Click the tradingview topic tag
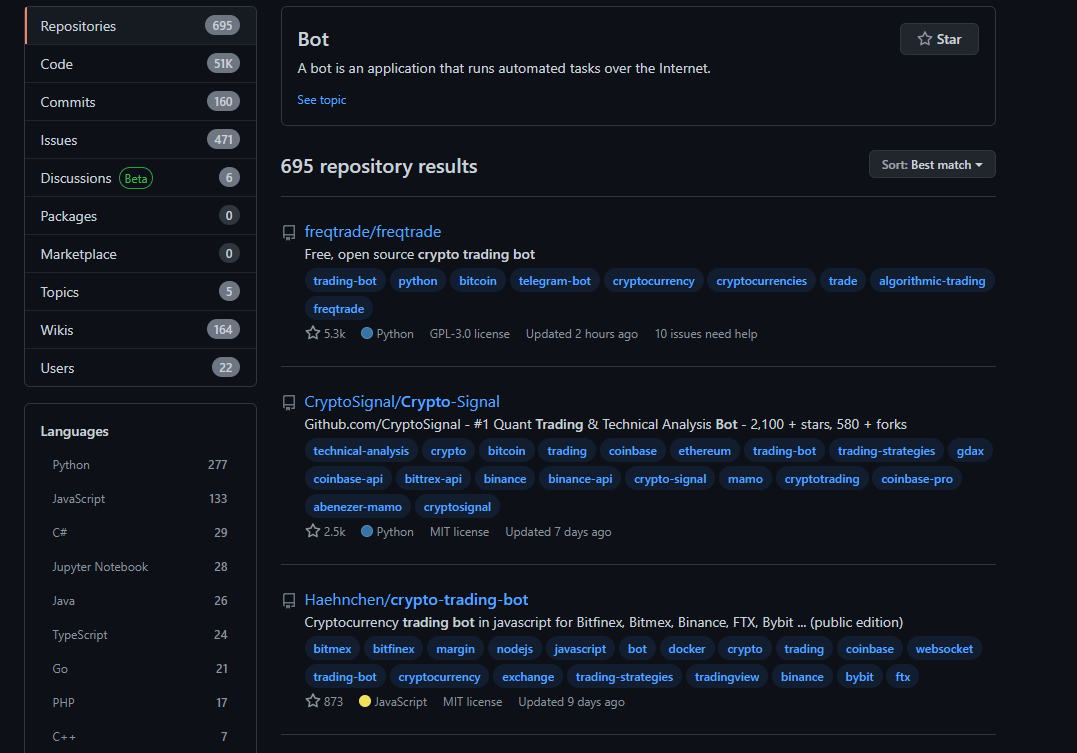 [727, 677]
